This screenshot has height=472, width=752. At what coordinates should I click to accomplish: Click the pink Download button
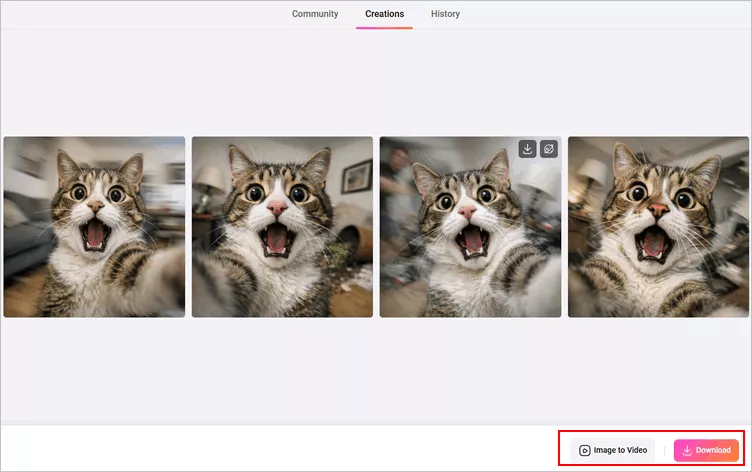pos(706,450)
